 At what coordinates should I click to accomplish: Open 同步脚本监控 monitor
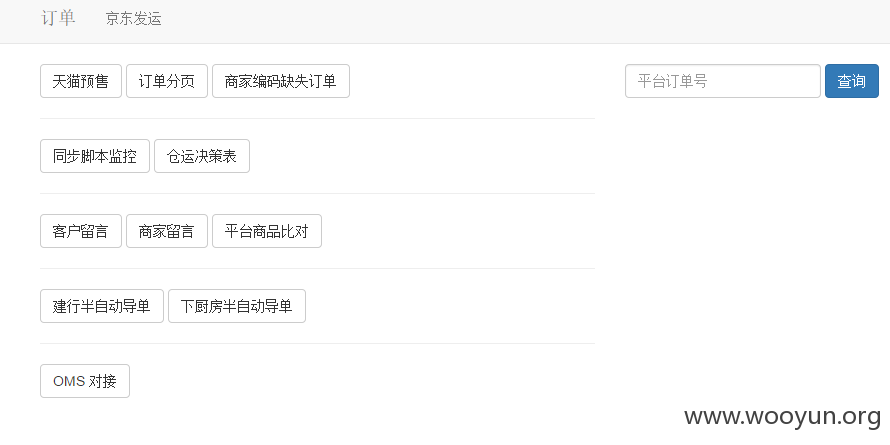(x=95, y=156)
